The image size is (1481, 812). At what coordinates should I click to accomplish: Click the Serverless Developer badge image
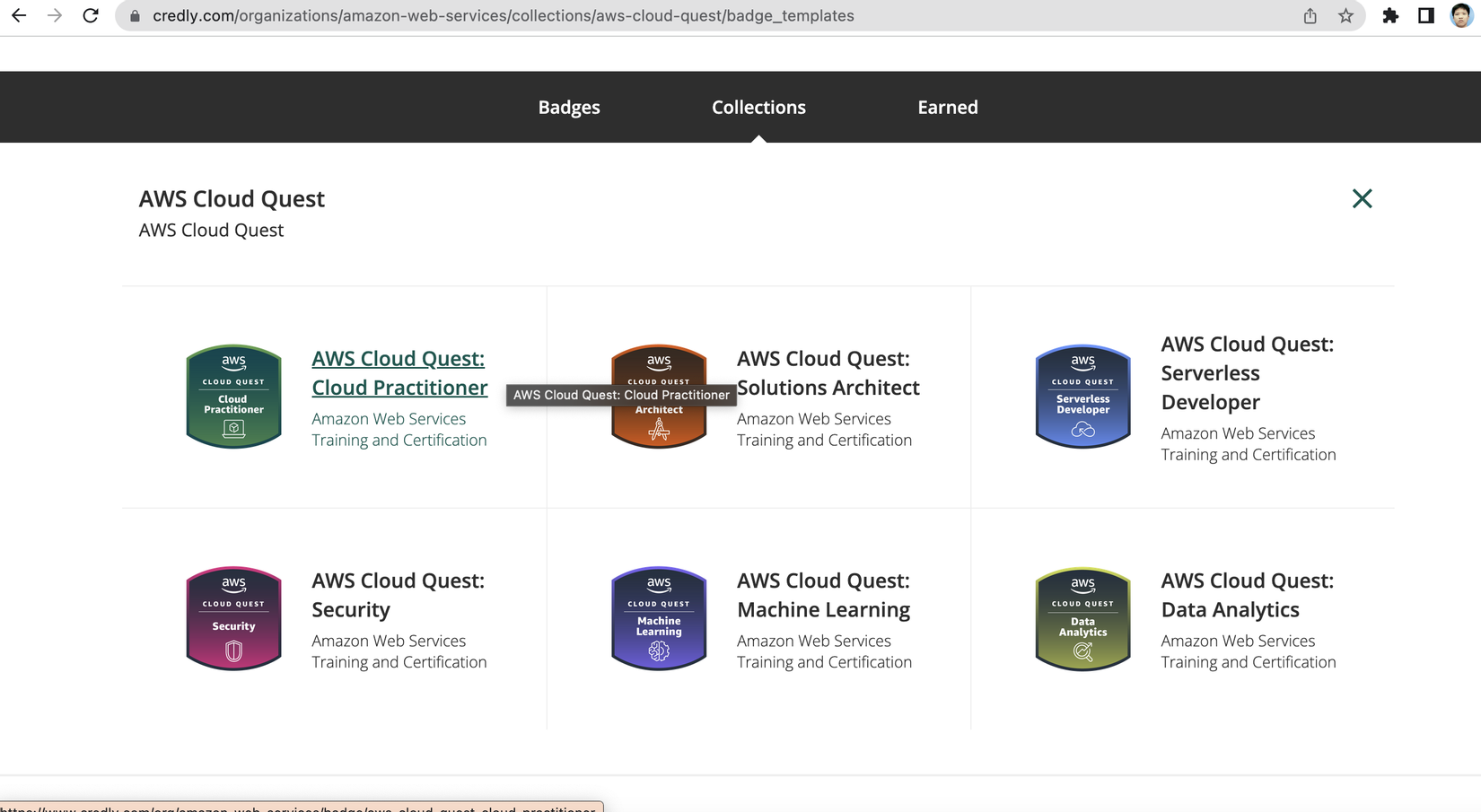1082,397
